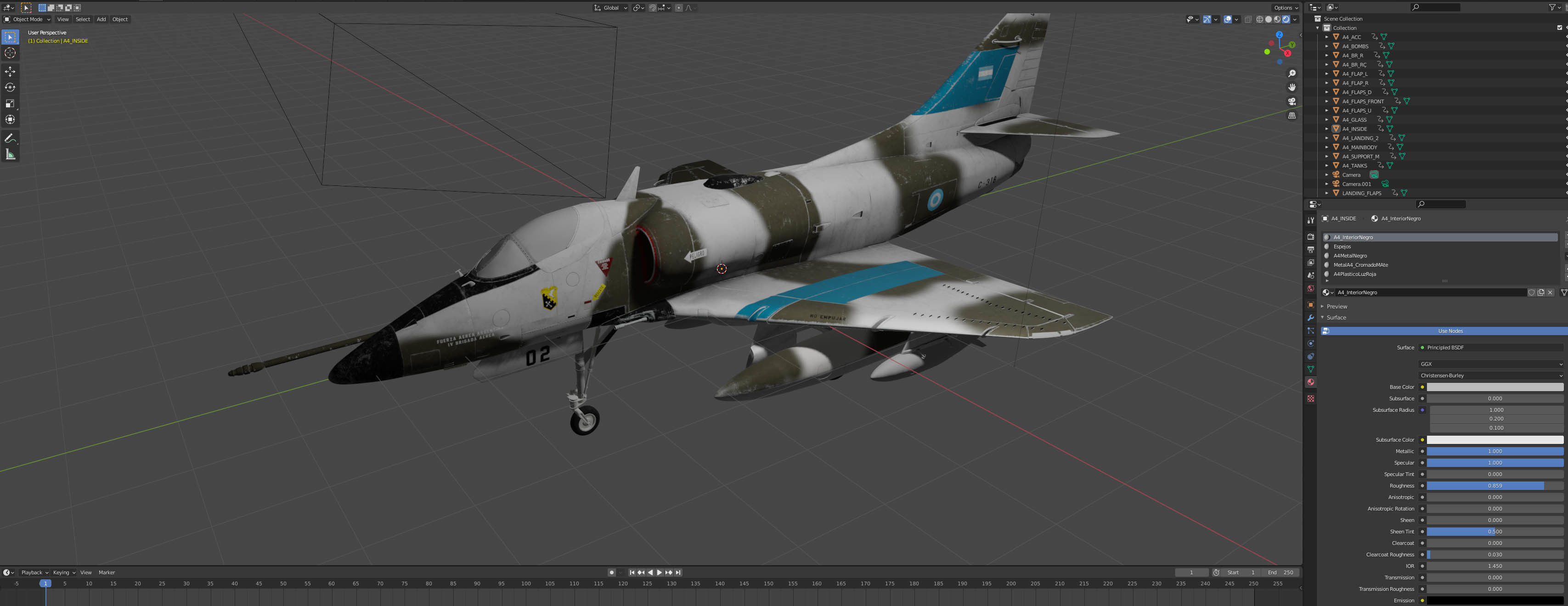
Task: Unlink material with X button
Action: coord(1551,292)
